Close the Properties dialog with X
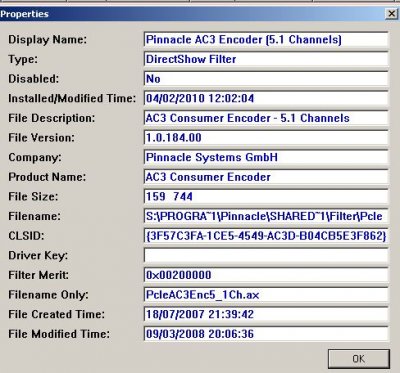 coord(391,14)
